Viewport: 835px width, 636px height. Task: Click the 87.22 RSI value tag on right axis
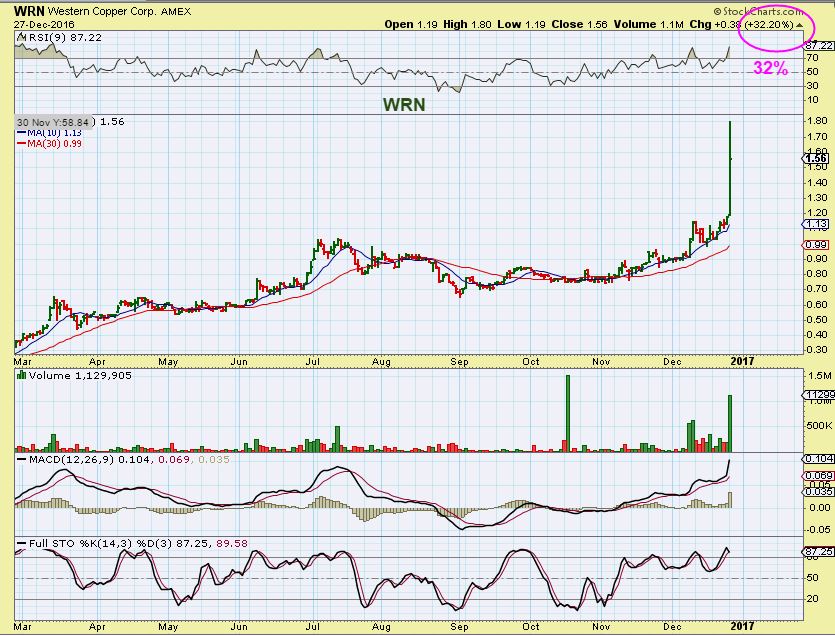click(x=820, y=46)
